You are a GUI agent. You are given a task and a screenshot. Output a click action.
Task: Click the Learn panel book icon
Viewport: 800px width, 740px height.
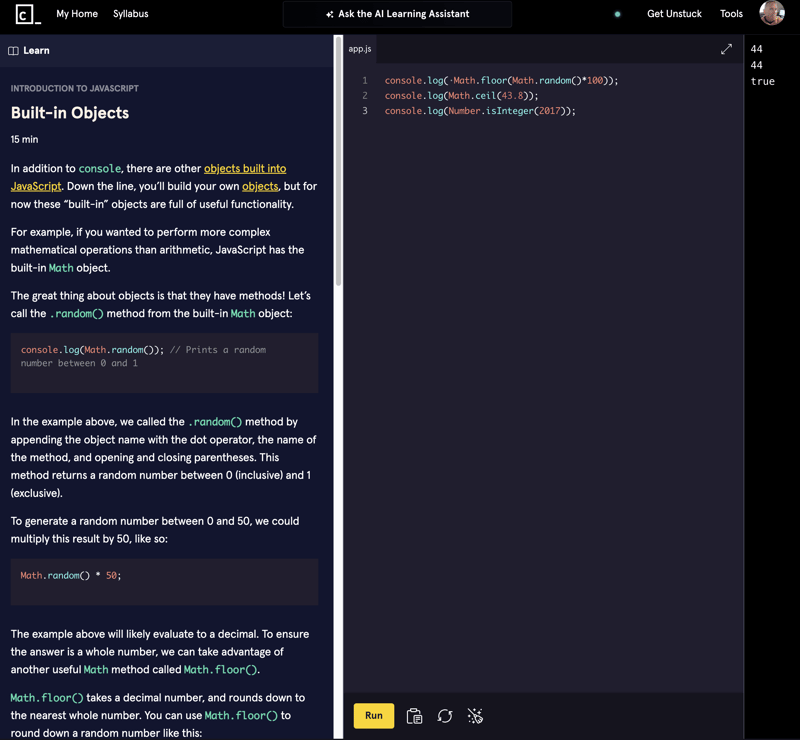point(14,51)
